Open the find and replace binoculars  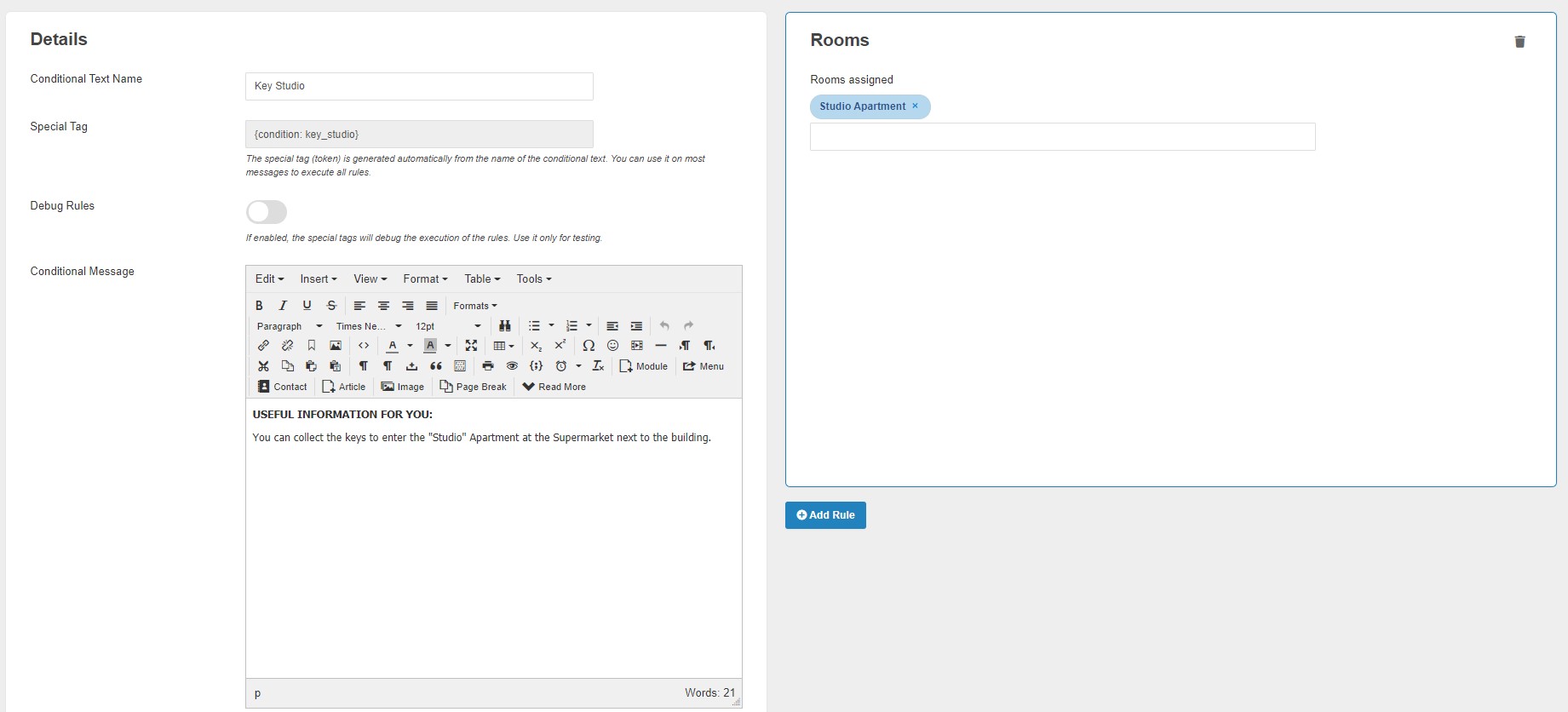505,326
